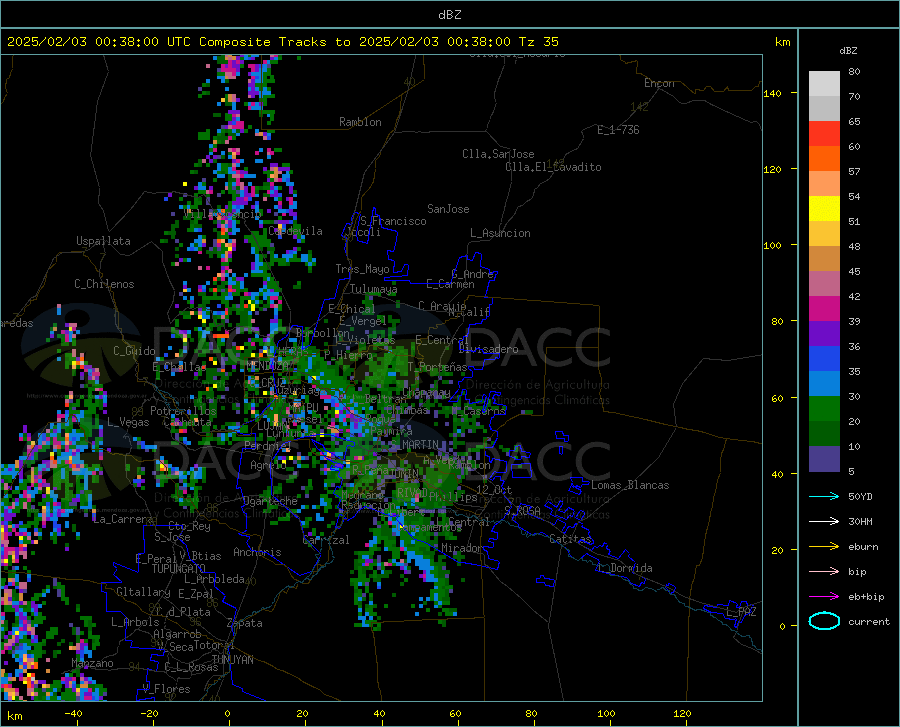Click the '30HM' legend label
This screenshot has width=900, height=727.
click(860, 522)
